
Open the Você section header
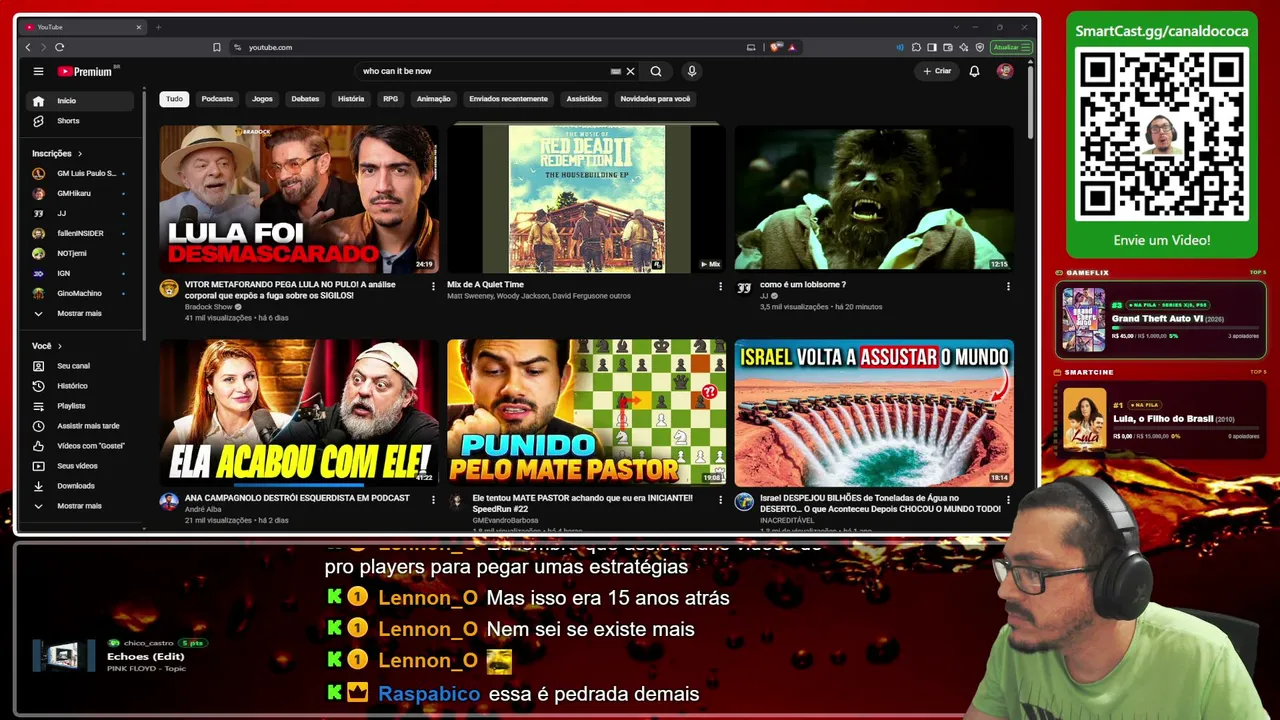(47, 346)
